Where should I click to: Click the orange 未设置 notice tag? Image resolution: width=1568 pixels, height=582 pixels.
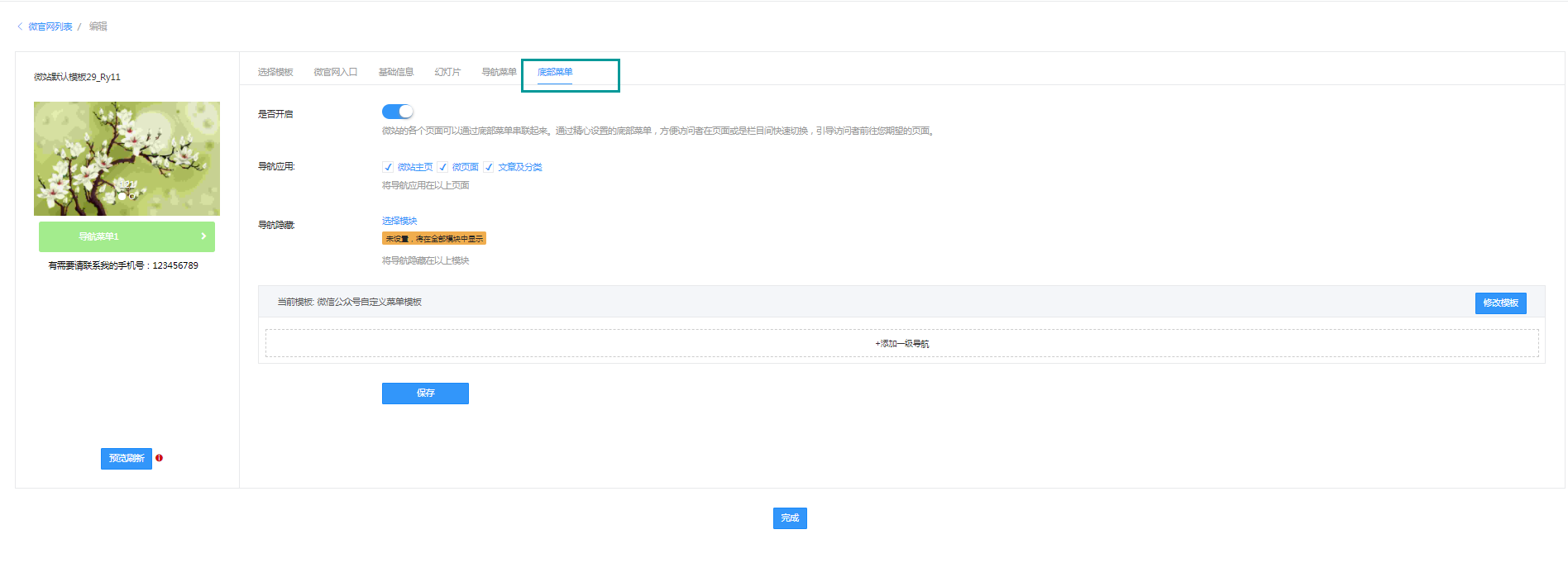coord(434,239)
